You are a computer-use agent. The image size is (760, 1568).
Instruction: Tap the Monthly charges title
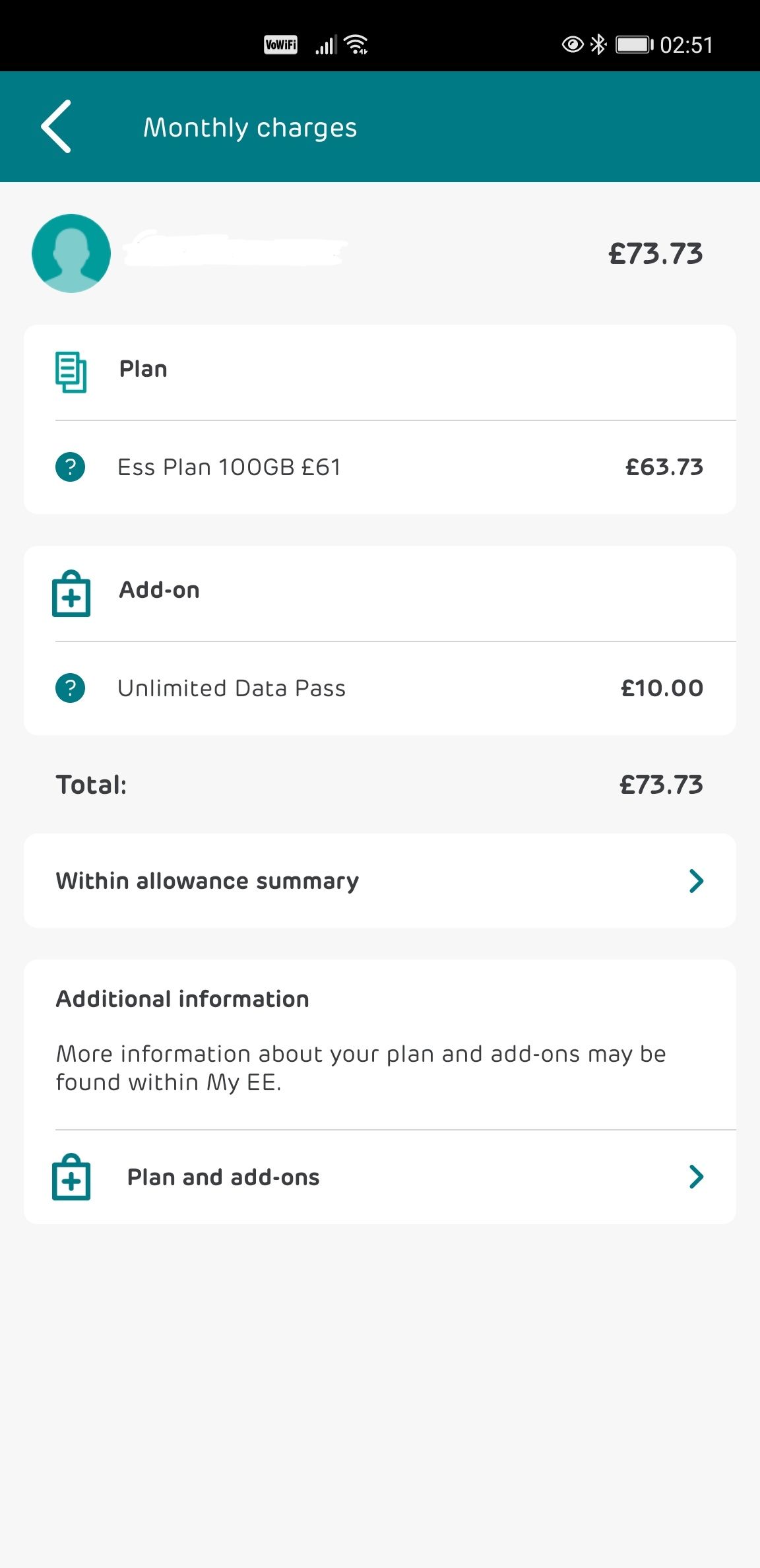click(250, 127)
